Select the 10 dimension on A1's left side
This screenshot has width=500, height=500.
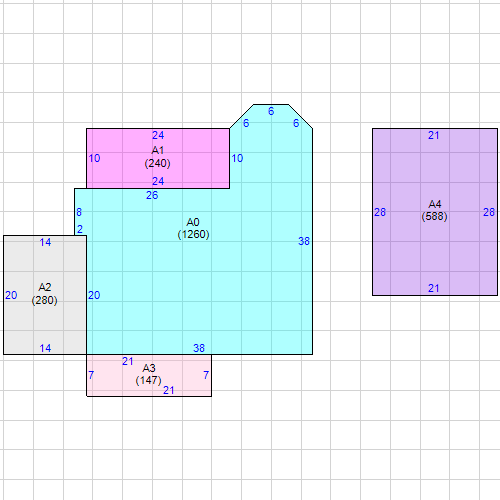(x=94, y=158)
